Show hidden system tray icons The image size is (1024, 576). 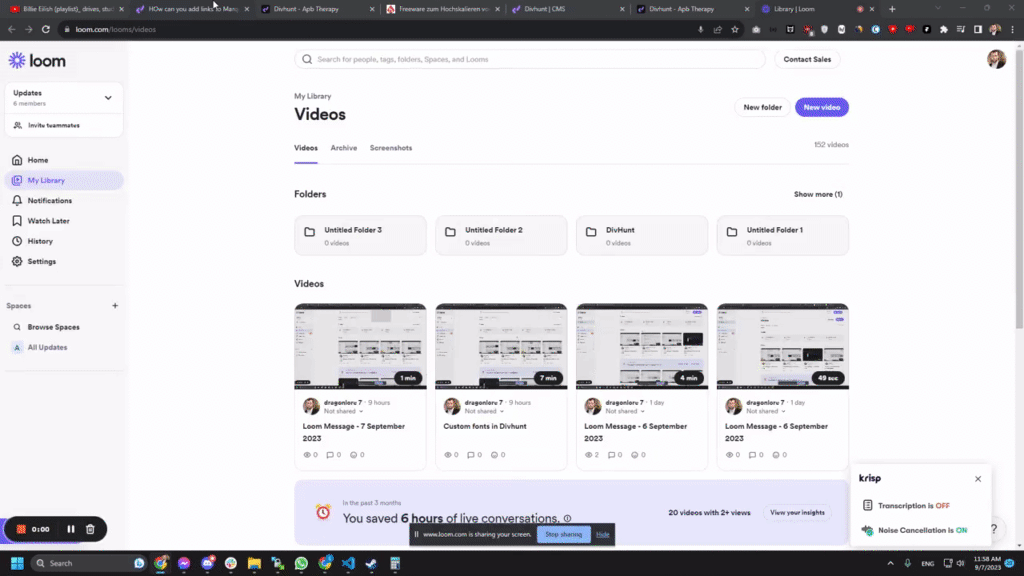[x=890, y=563]
